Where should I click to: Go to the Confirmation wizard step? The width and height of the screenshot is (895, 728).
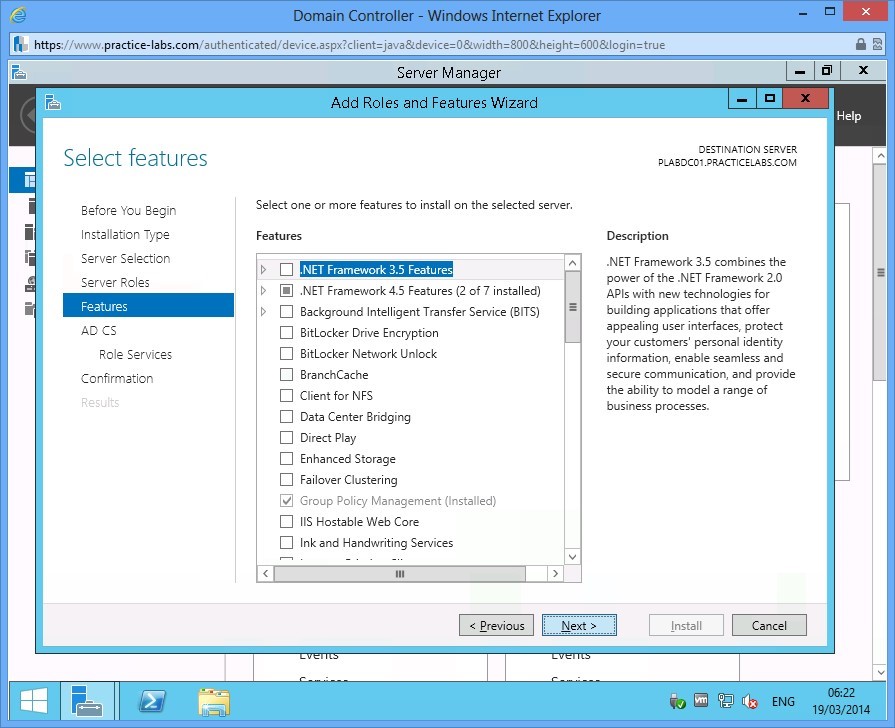click(x=117, y=378)
